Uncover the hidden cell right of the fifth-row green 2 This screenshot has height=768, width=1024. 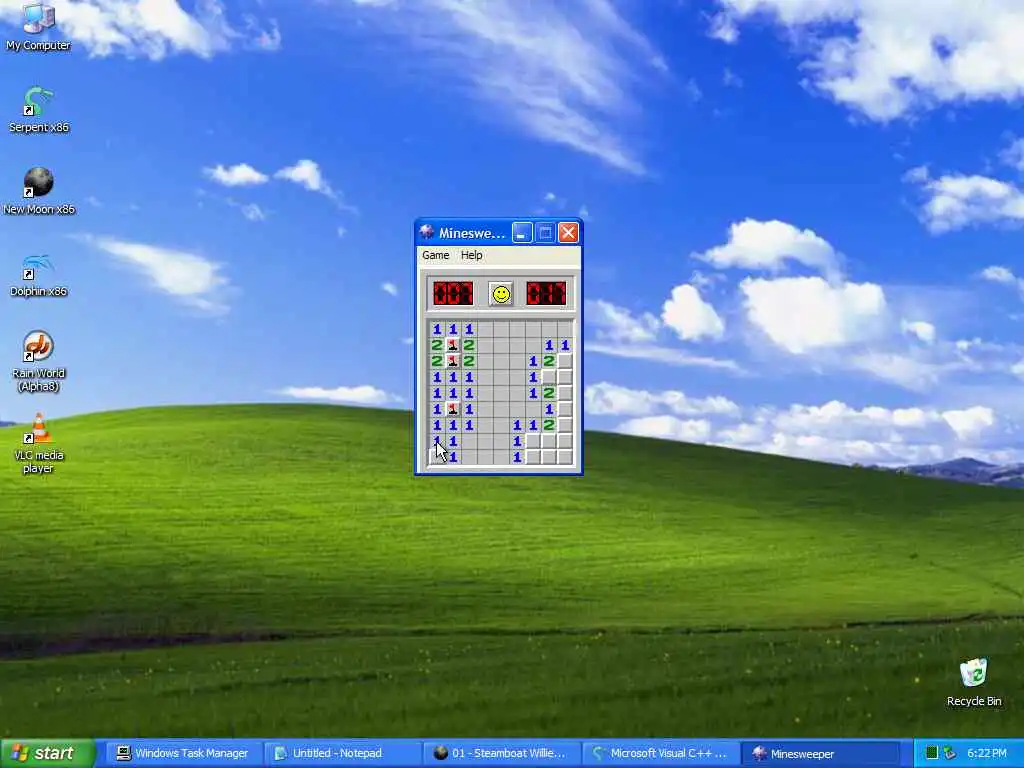pos(566,392)
